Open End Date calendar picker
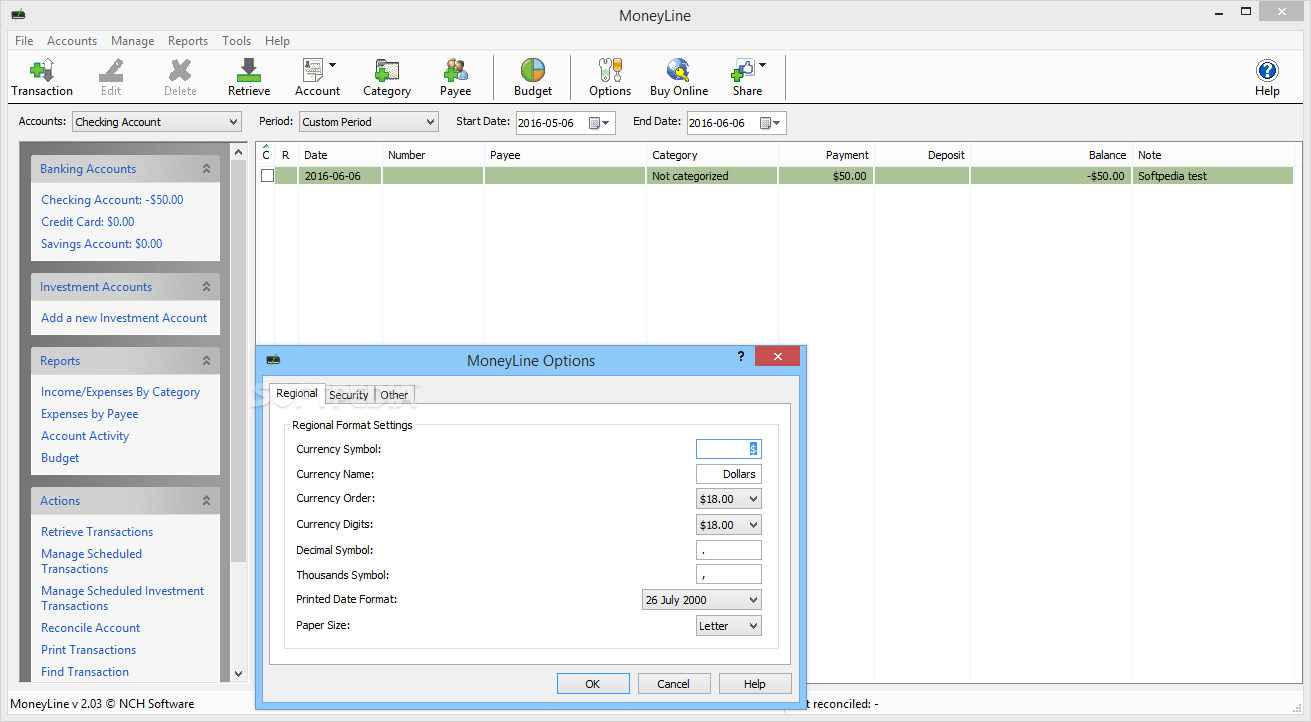 click(x=771, y=123)
